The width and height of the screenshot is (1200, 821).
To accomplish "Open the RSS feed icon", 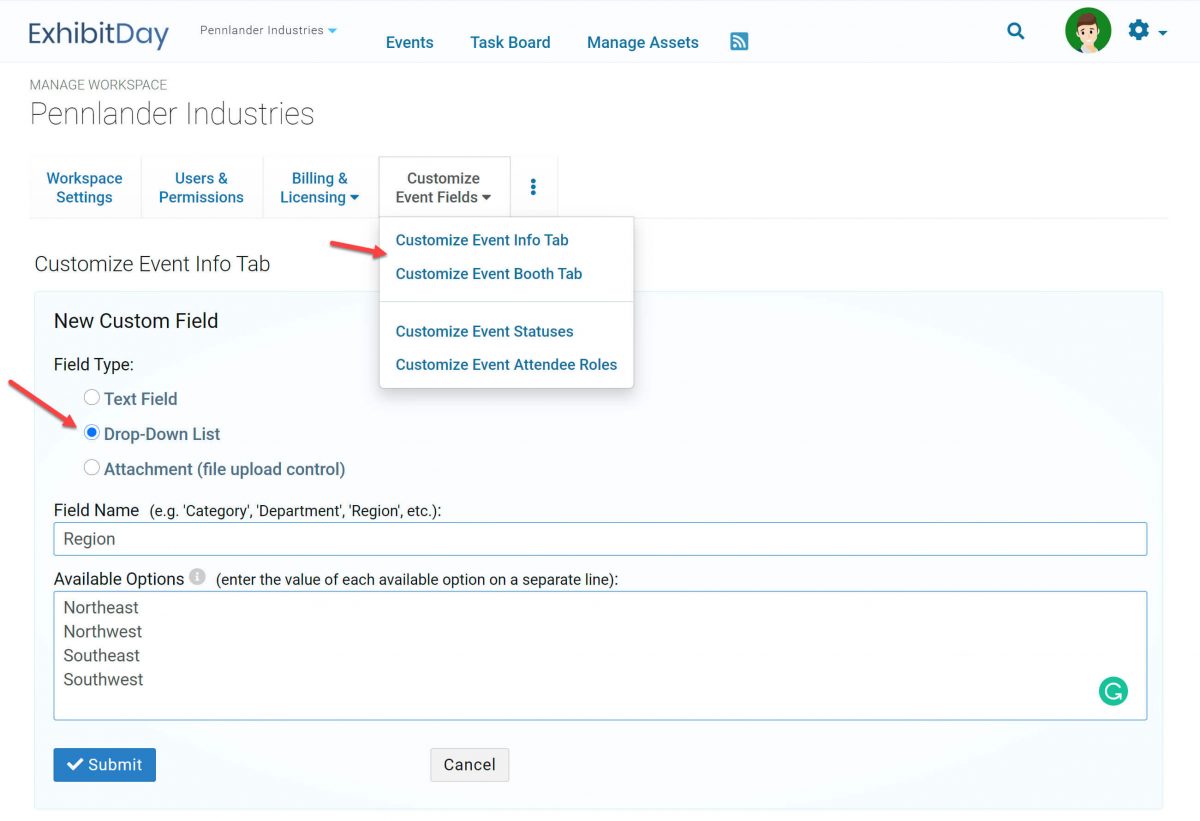I will (x=739, y=42).
